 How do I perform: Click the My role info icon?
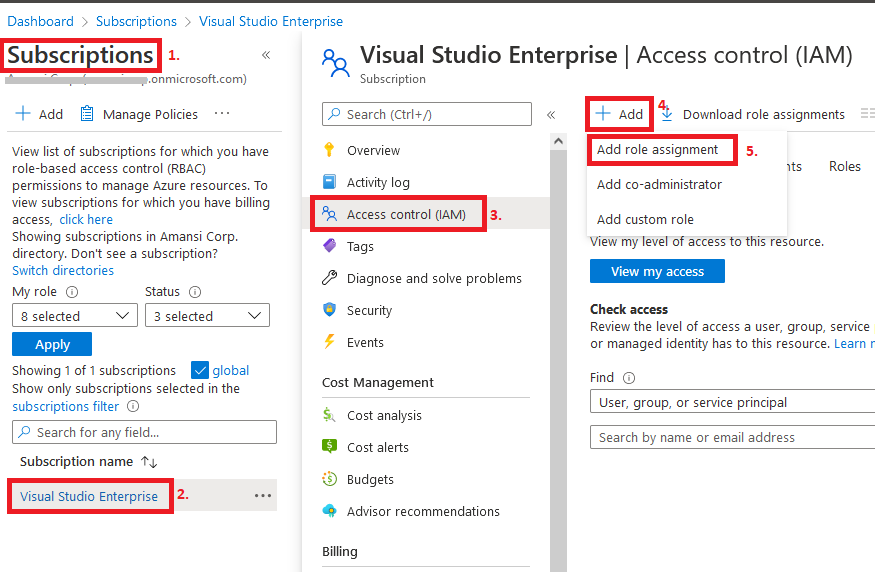click(72, 292)
